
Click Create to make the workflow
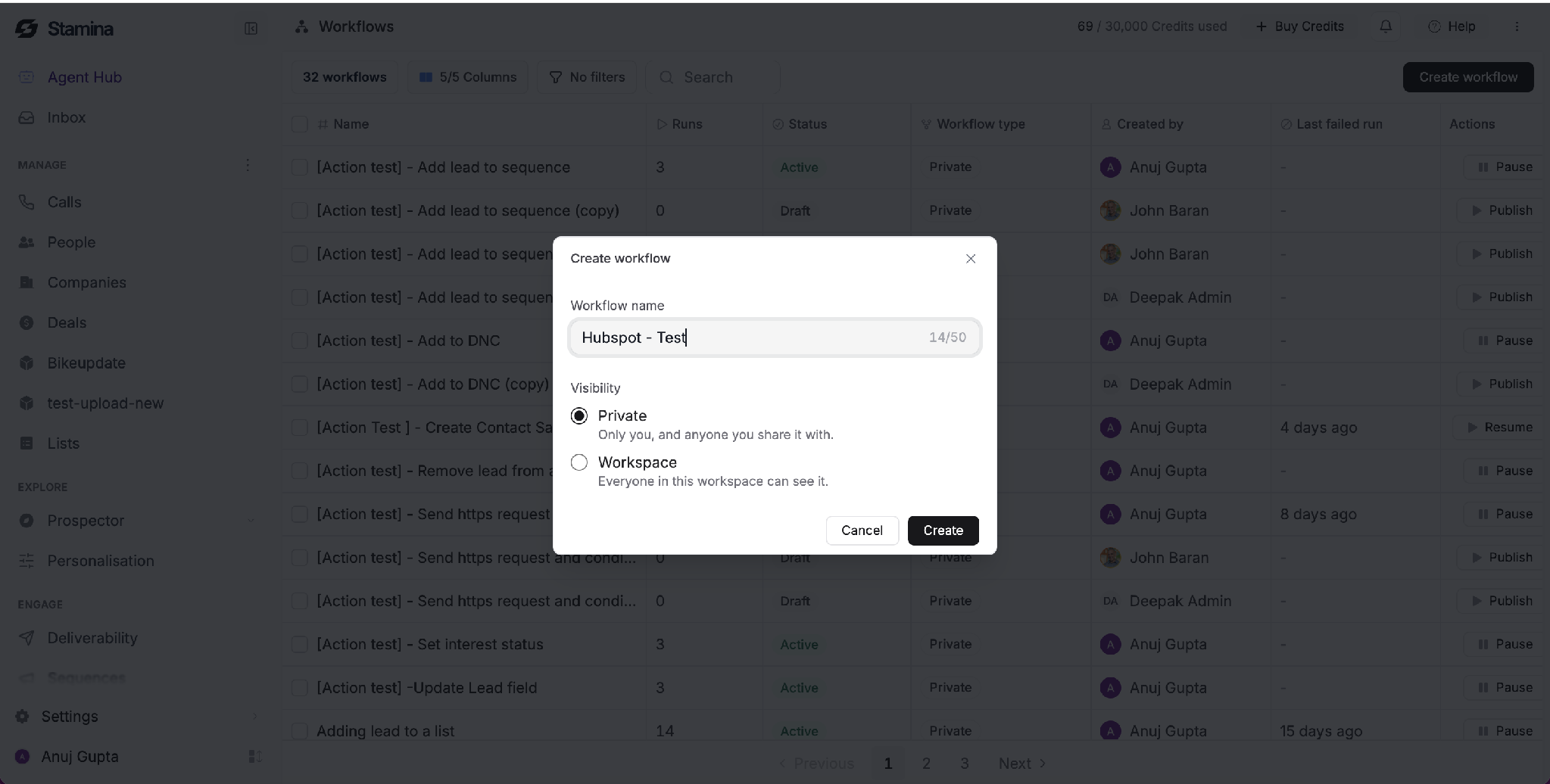click(x=943, y=530)
